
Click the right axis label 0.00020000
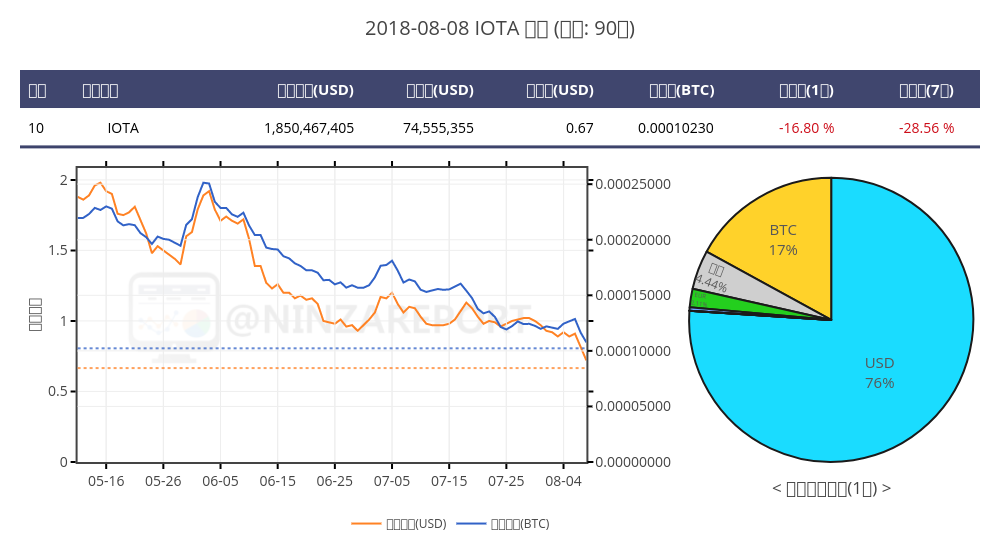[x=633, y=240]
